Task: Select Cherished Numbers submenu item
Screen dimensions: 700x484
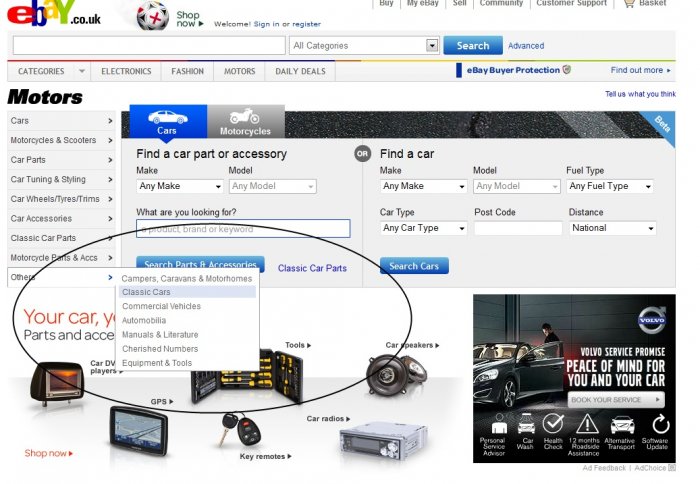Action: click(x=160, y=349)
